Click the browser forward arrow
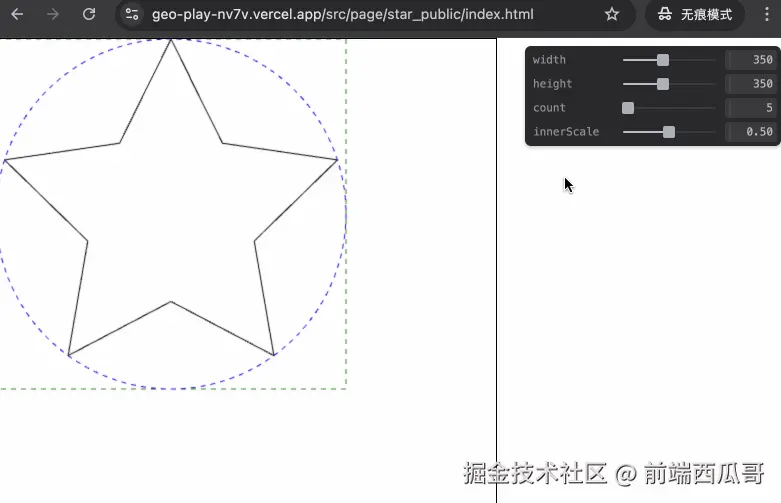This screenshot has height=503, width=781. click(x=53, y=14)
